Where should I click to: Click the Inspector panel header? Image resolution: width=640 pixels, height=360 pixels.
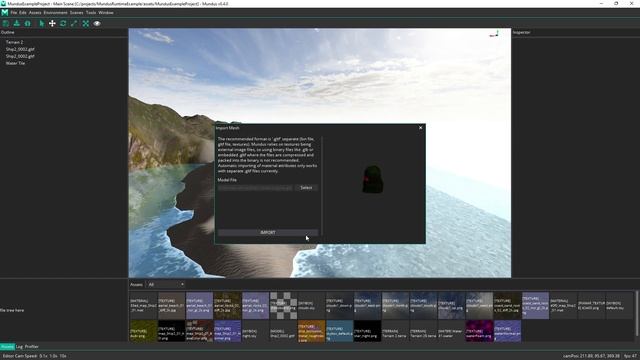click(522, 32)
